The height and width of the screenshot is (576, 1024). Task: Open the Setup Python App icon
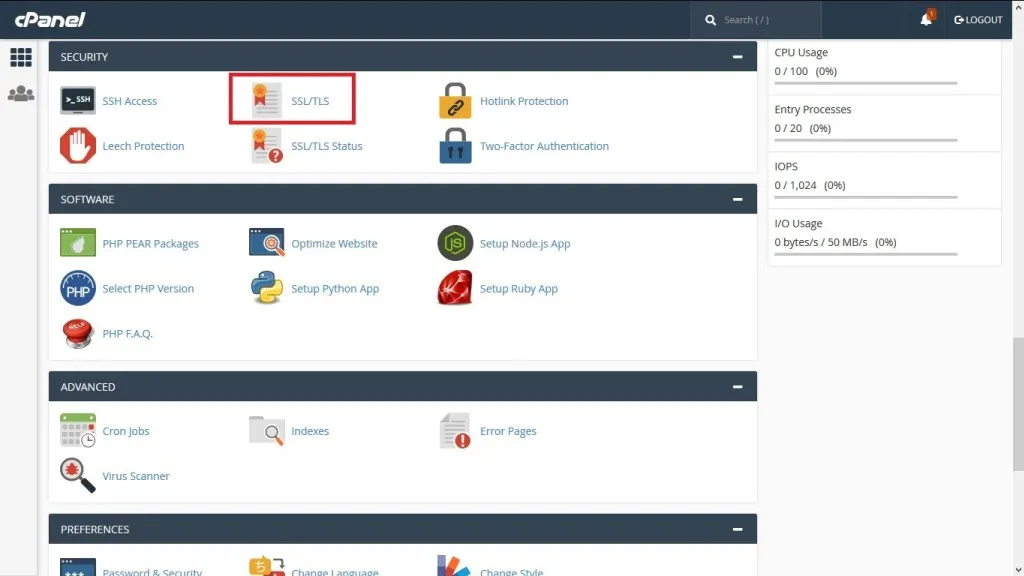[x=266, y=288]
